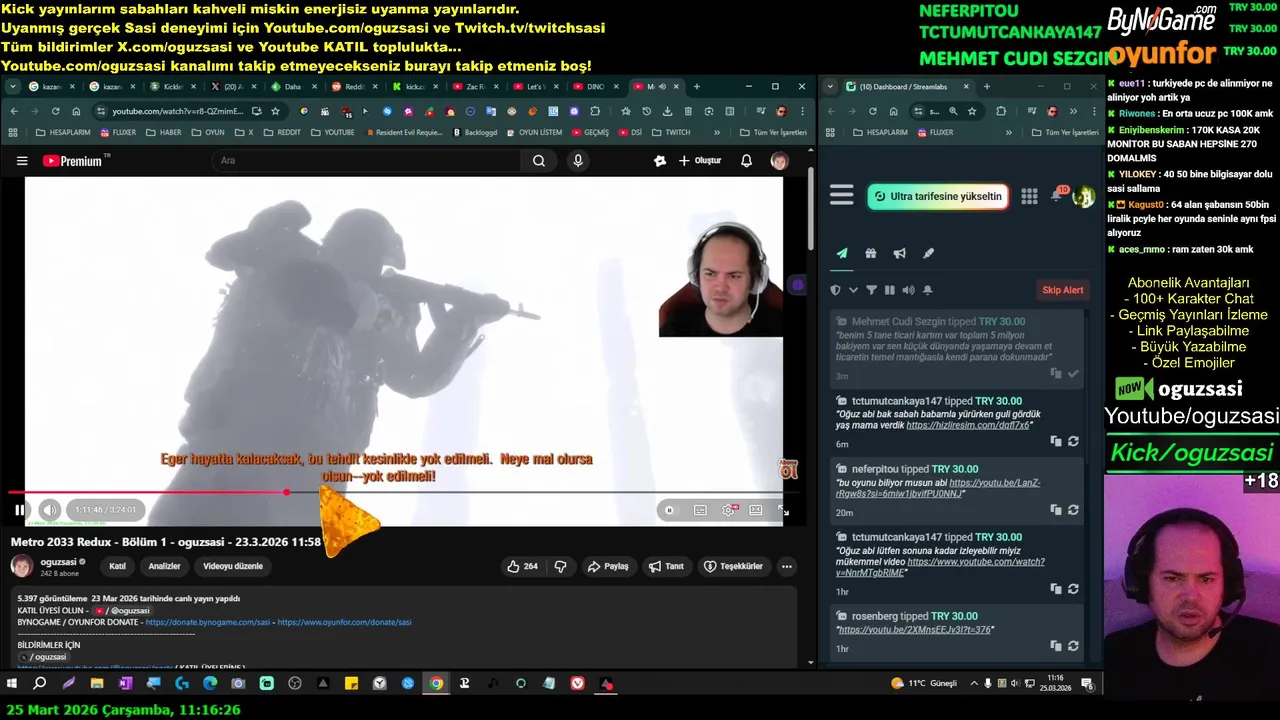This screenshot has height=720, width=1280.
Task: Click the 'Teşekkürler' thanks button
Action: click(733, 566)
